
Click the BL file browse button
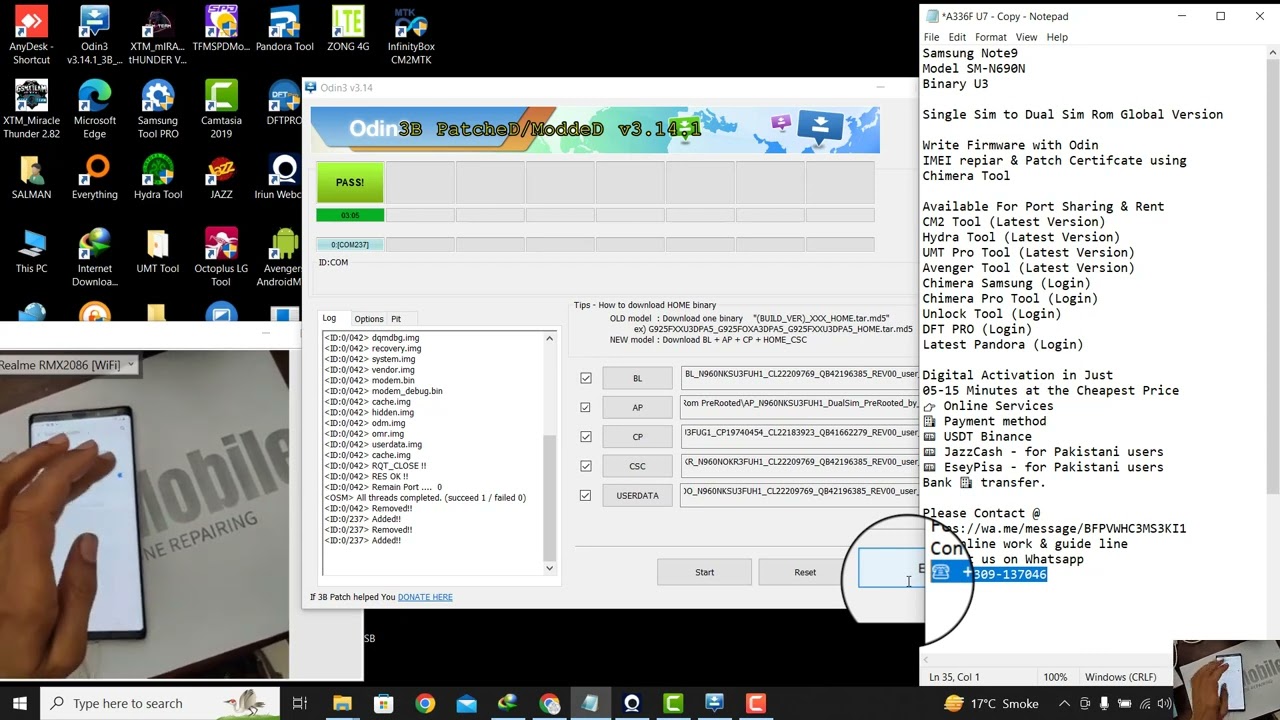(x=637, y=378)
